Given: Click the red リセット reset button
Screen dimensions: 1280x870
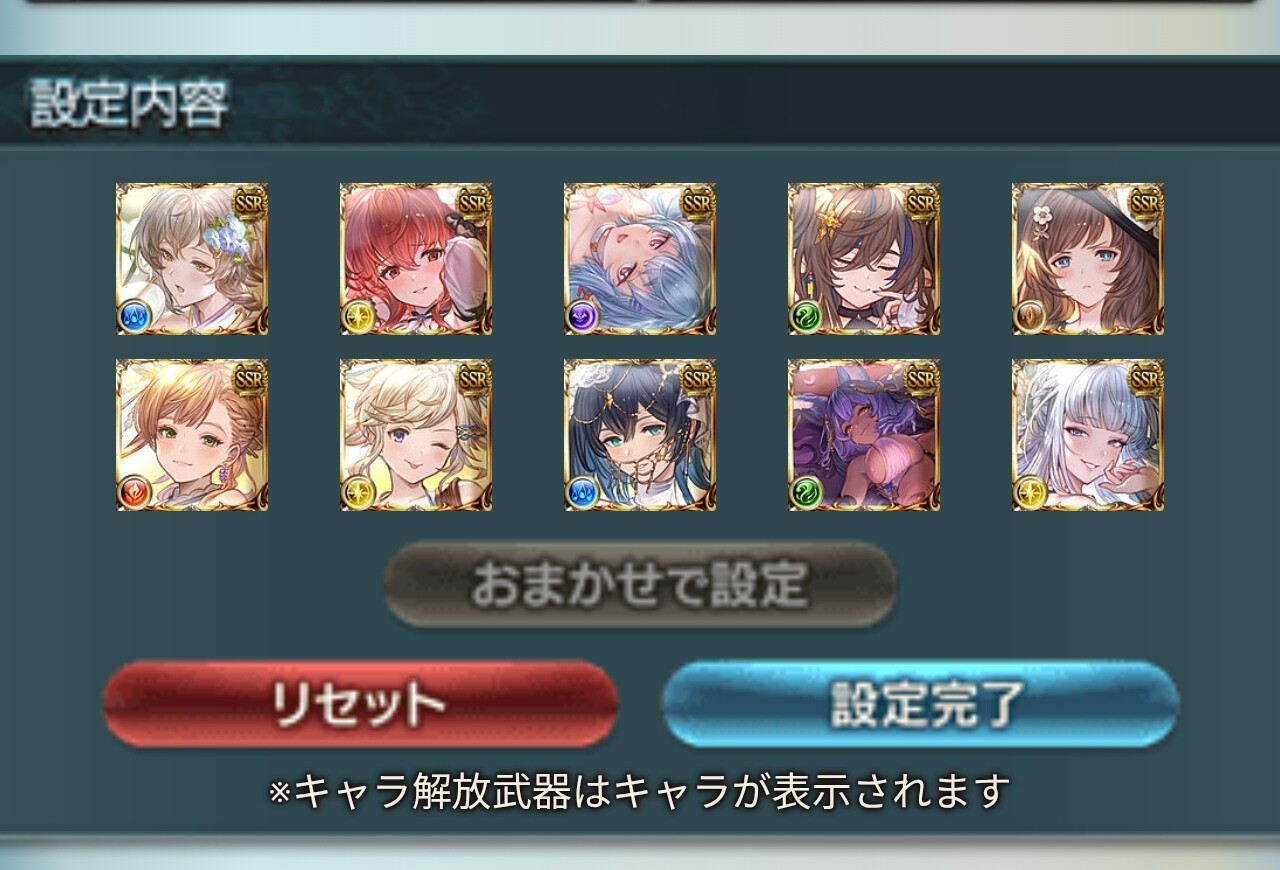Looking at the screenshot, I should 360,703.
